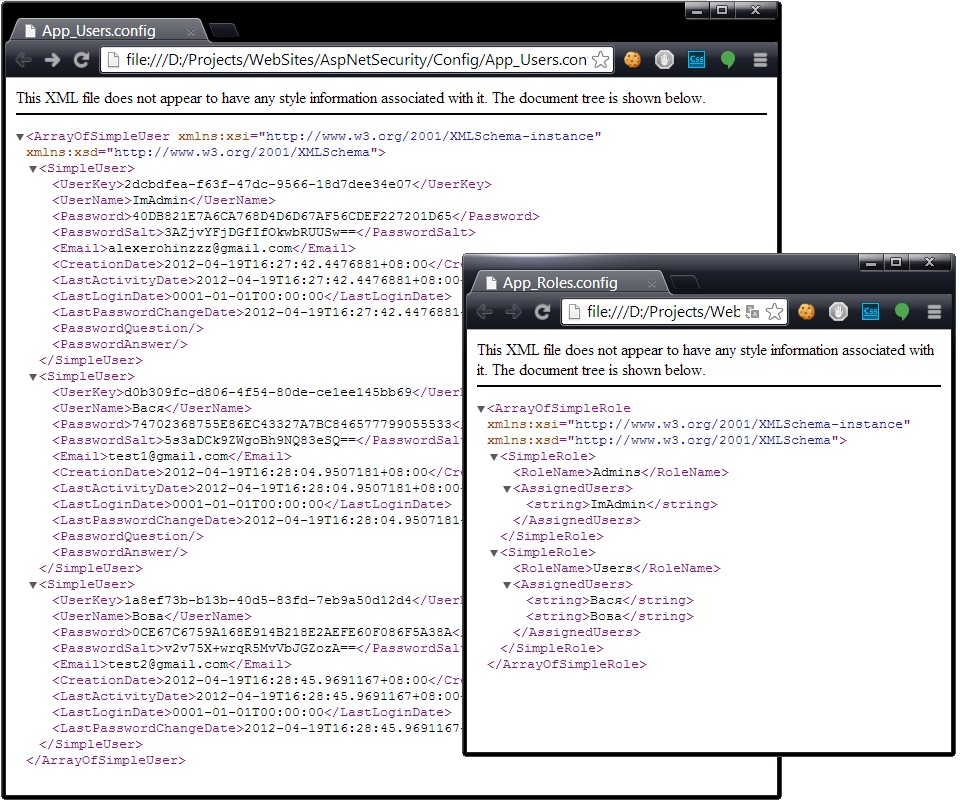Click the Admins RoleName value
960x805 pixels.
617,473
